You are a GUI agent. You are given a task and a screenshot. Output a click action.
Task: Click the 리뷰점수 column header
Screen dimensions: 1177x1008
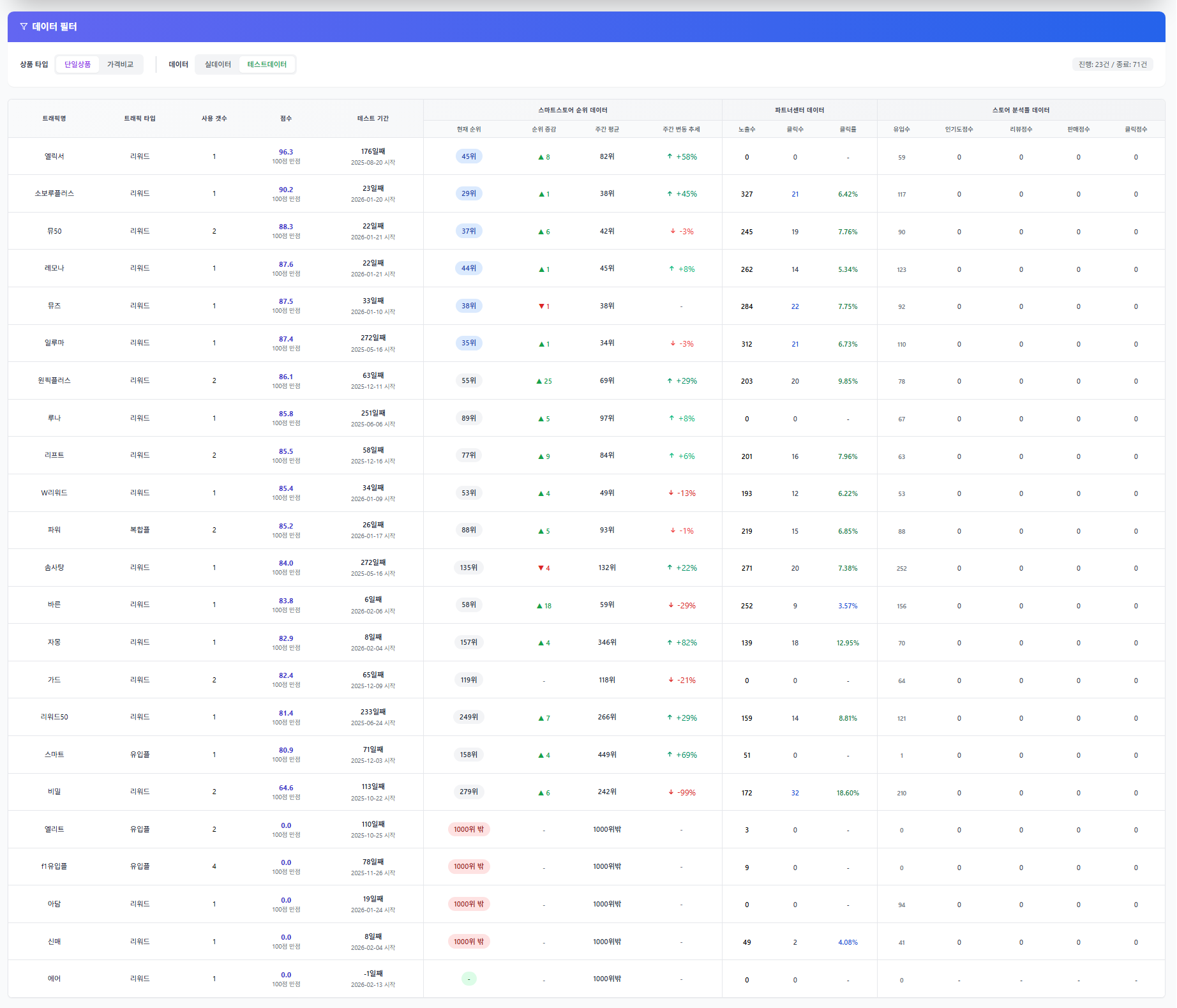click(1021, 130)
